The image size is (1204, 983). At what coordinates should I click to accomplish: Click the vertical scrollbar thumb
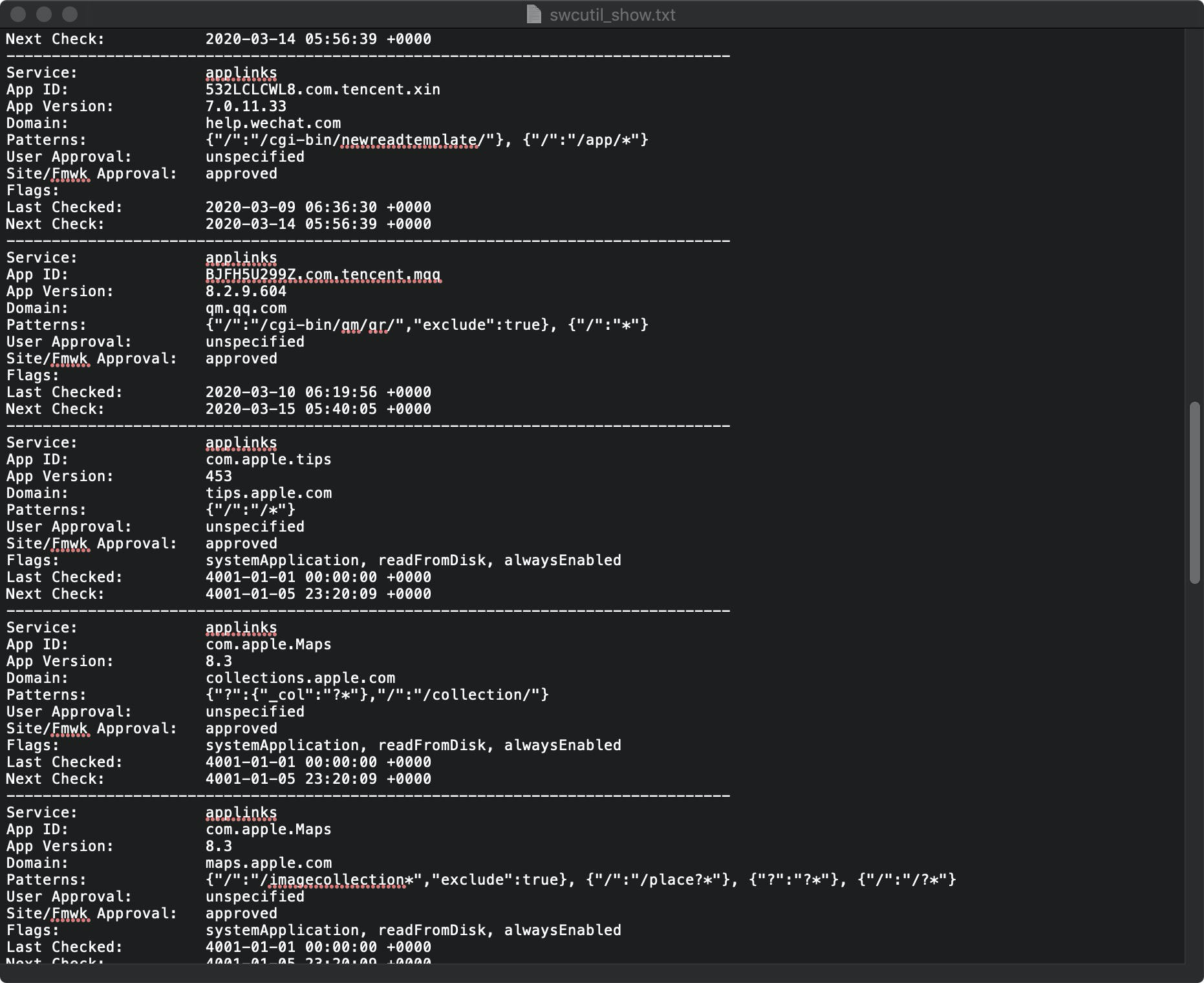[x=1194, y=493]
